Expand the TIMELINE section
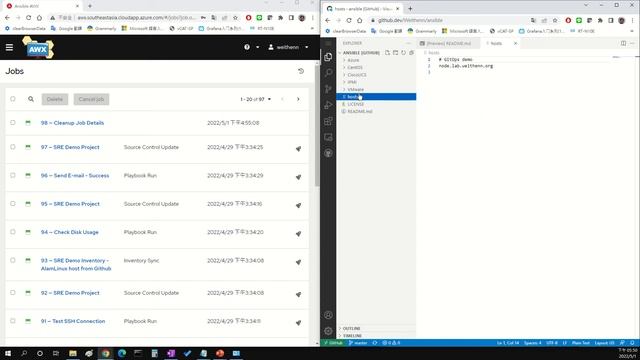 (x=376, y=336)
